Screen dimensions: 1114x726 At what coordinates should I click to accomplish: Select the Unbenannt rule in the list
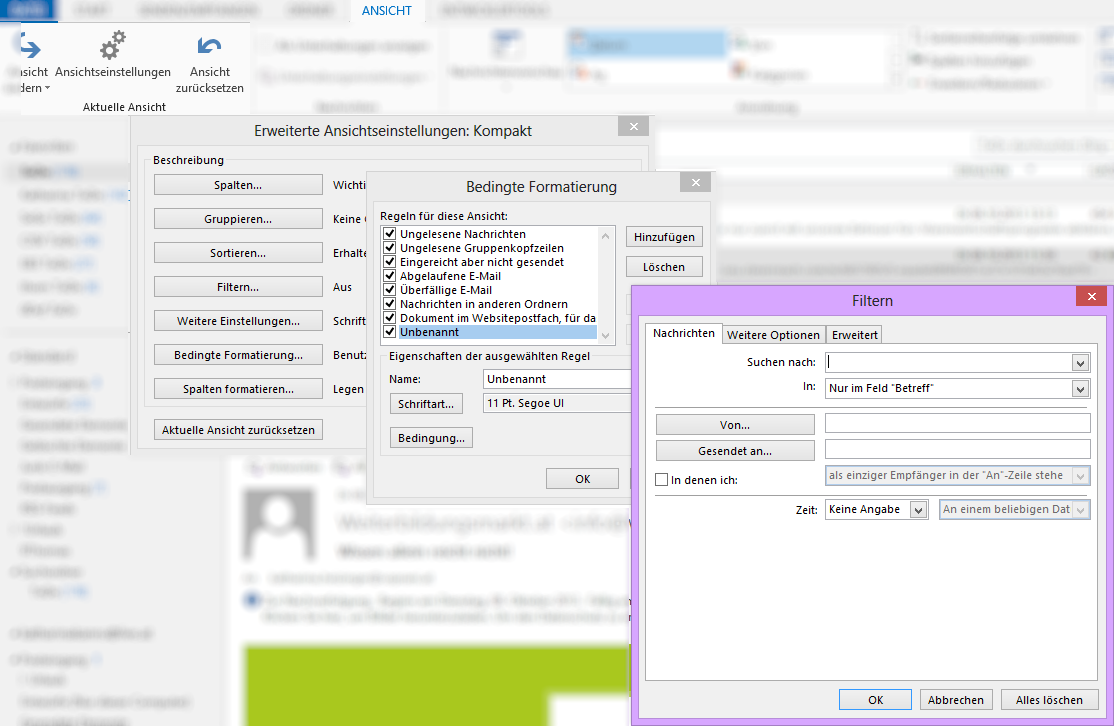pyautogui.click(x=430, y=332)
